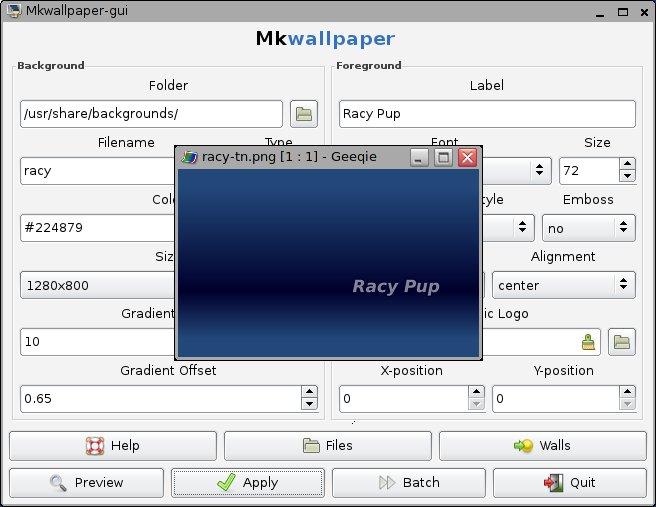This screenshot has height=507, width=656.
Task: Open the Files button
Action: [328, 446]
